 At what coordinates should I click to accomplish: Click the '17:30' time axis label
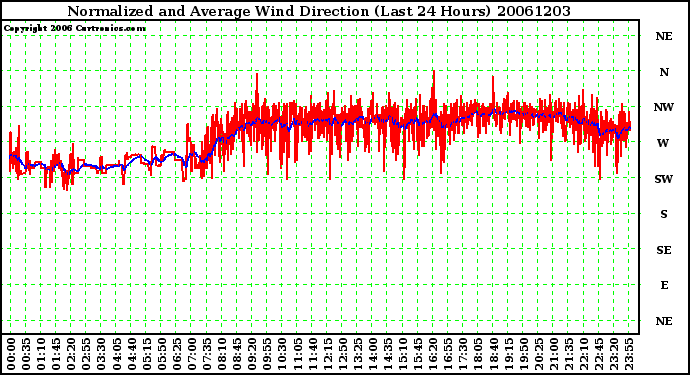pos(463,354)
